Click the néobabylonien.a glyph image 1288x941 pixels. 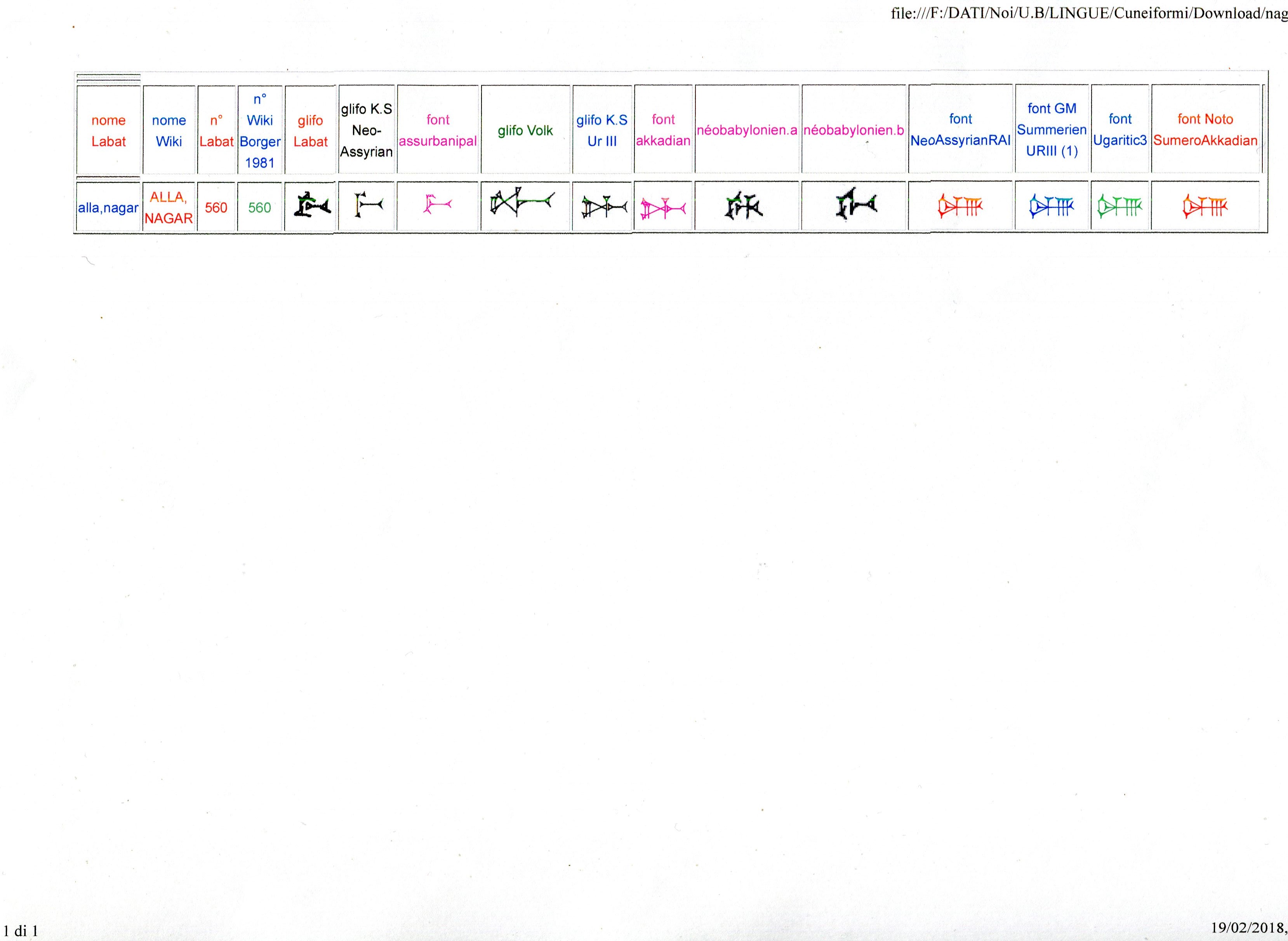click(744, 208)
